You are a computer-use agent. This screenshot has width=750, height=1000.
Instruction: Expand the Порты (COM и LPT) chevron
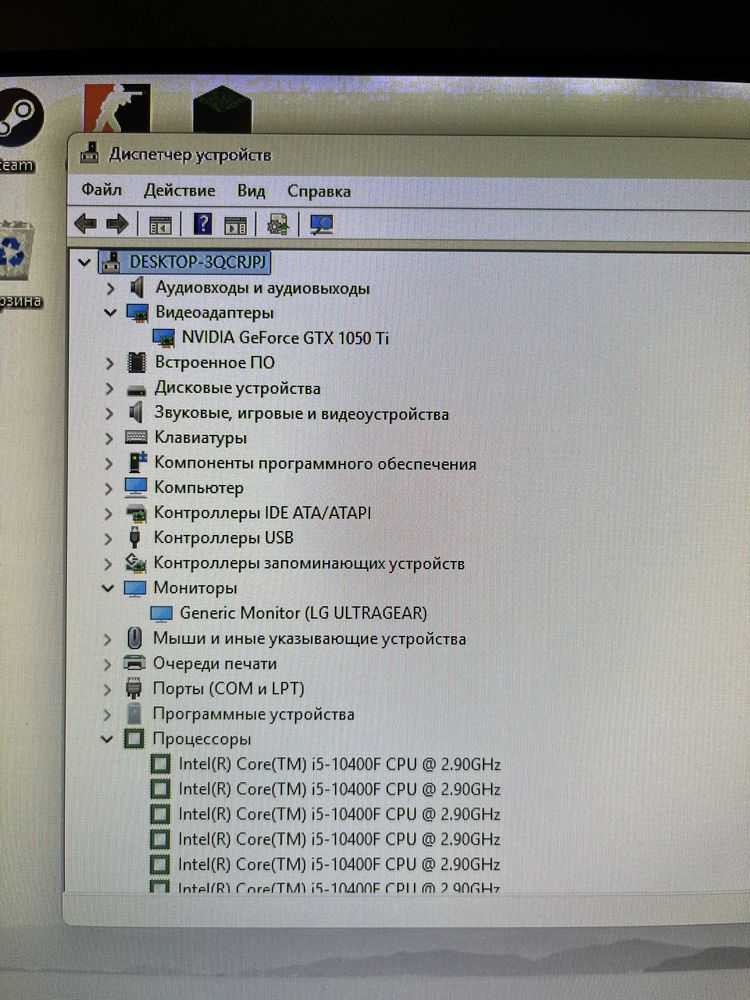(x=107, y=689)
